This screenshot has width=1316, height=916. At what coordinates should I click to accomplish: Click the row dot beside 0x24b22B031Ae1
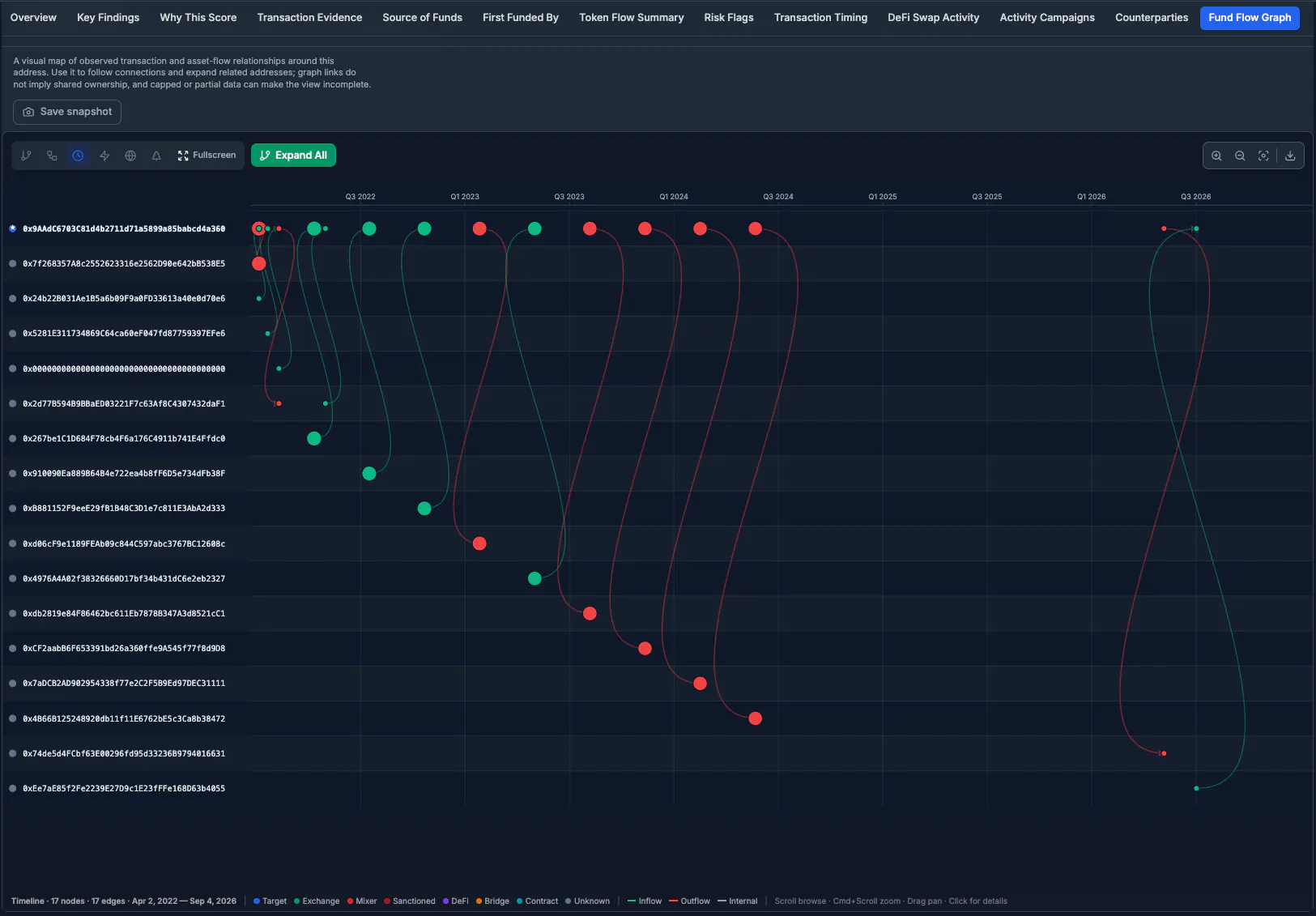click(13, 299)
